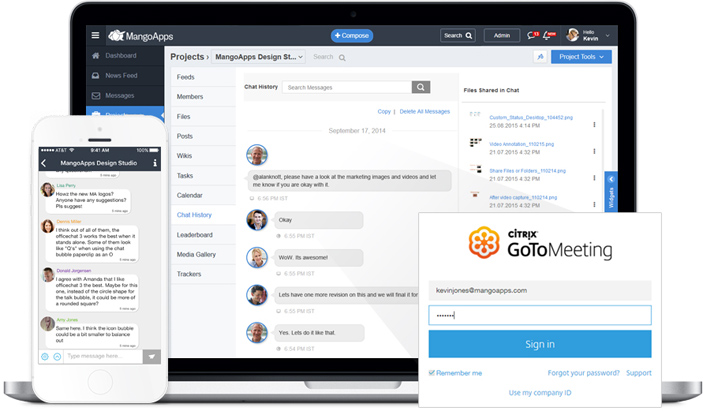Click the pin icon next to Project Tools
This screenshot has width=703, height=411.
pos(540,56)
